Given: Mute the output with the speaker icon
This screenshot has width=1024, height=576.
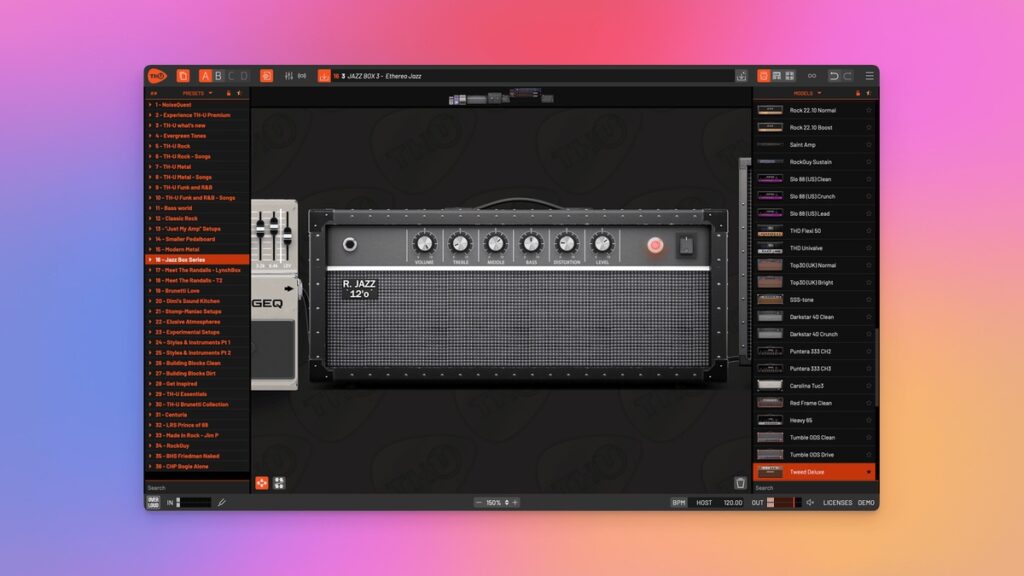Looking at the screenshot, I should point(809,503).
